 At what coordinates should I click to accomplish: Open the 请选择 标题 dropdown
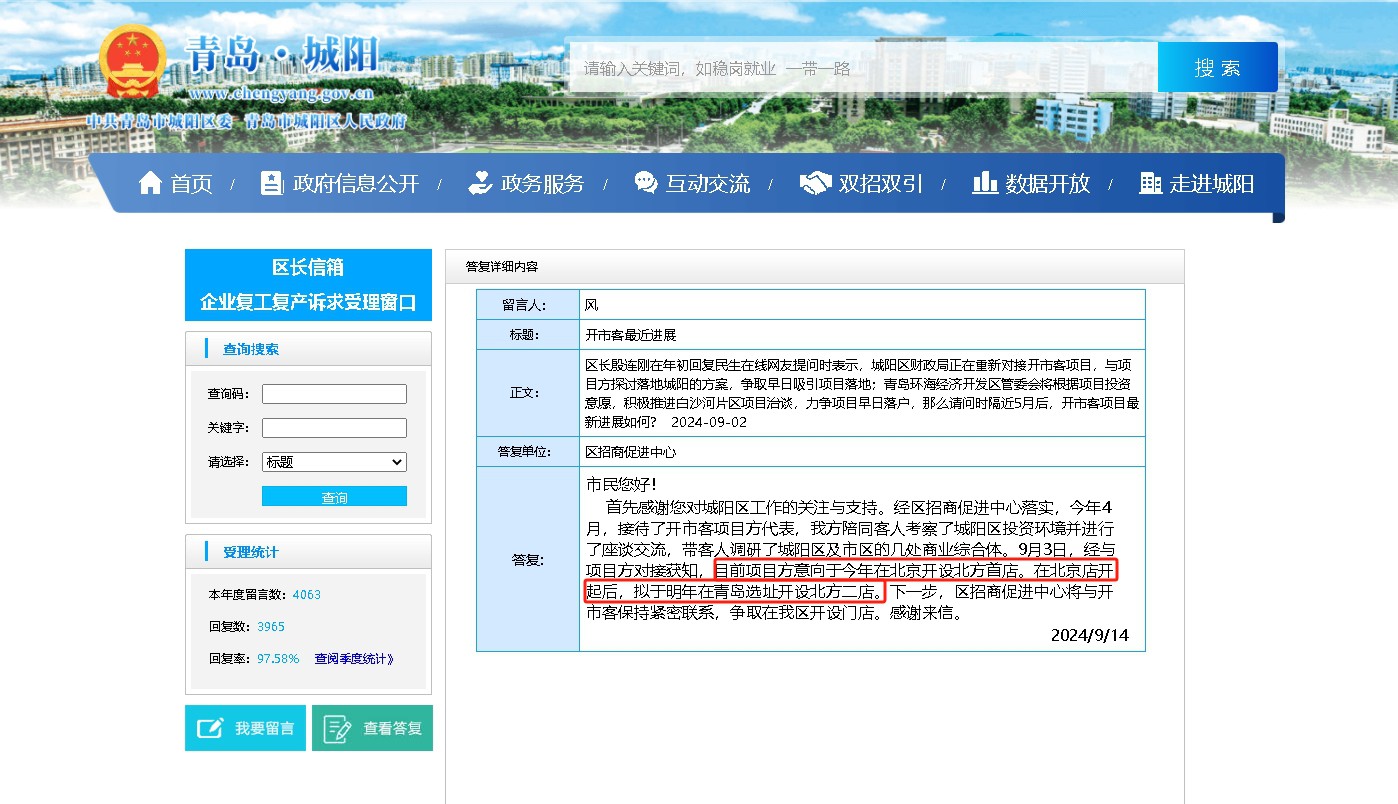point(334,462)
